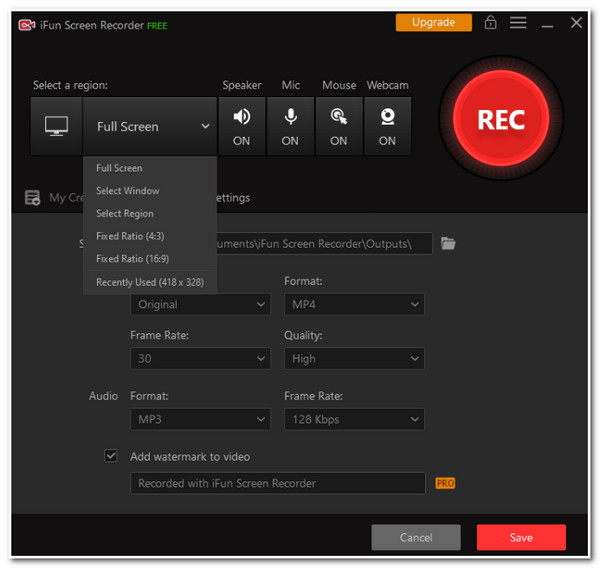Pick Fixed Ratio (4:3) option
Image resolution: width=600 pixels, height=568 pixels.
[150, 236]
